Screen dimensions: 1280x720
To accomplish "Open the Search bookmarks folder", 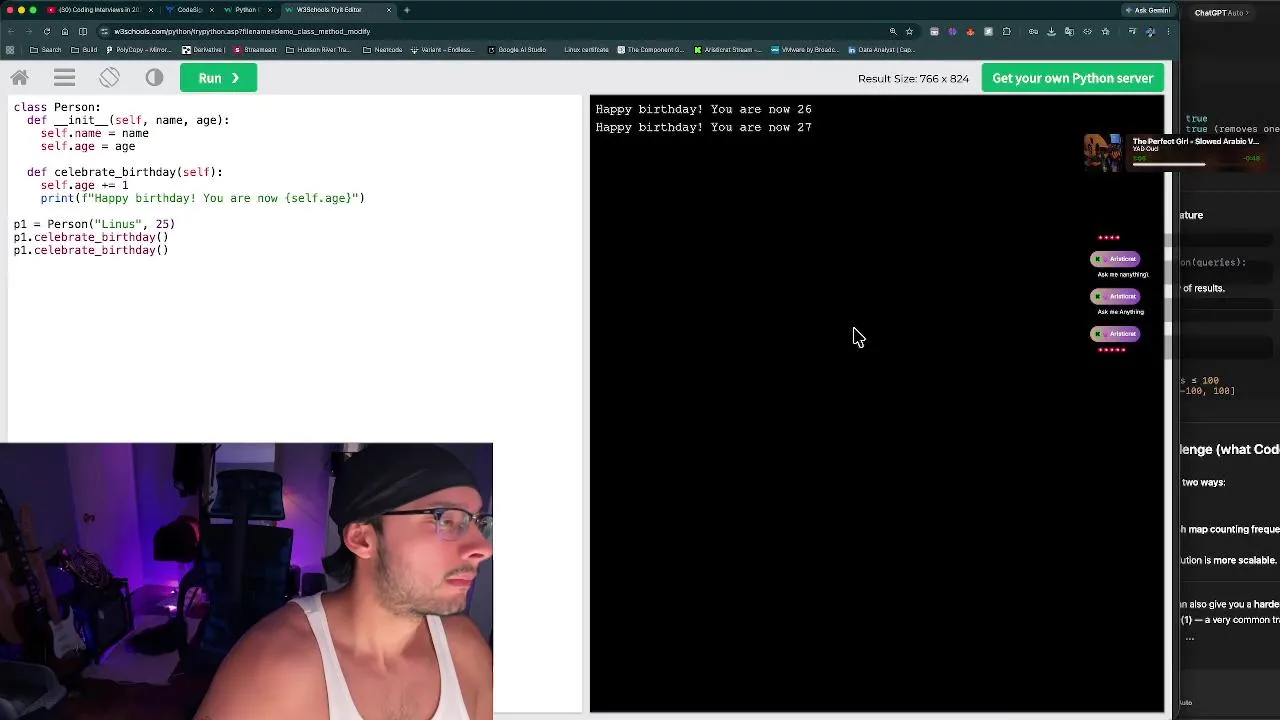I will point(46,49).
